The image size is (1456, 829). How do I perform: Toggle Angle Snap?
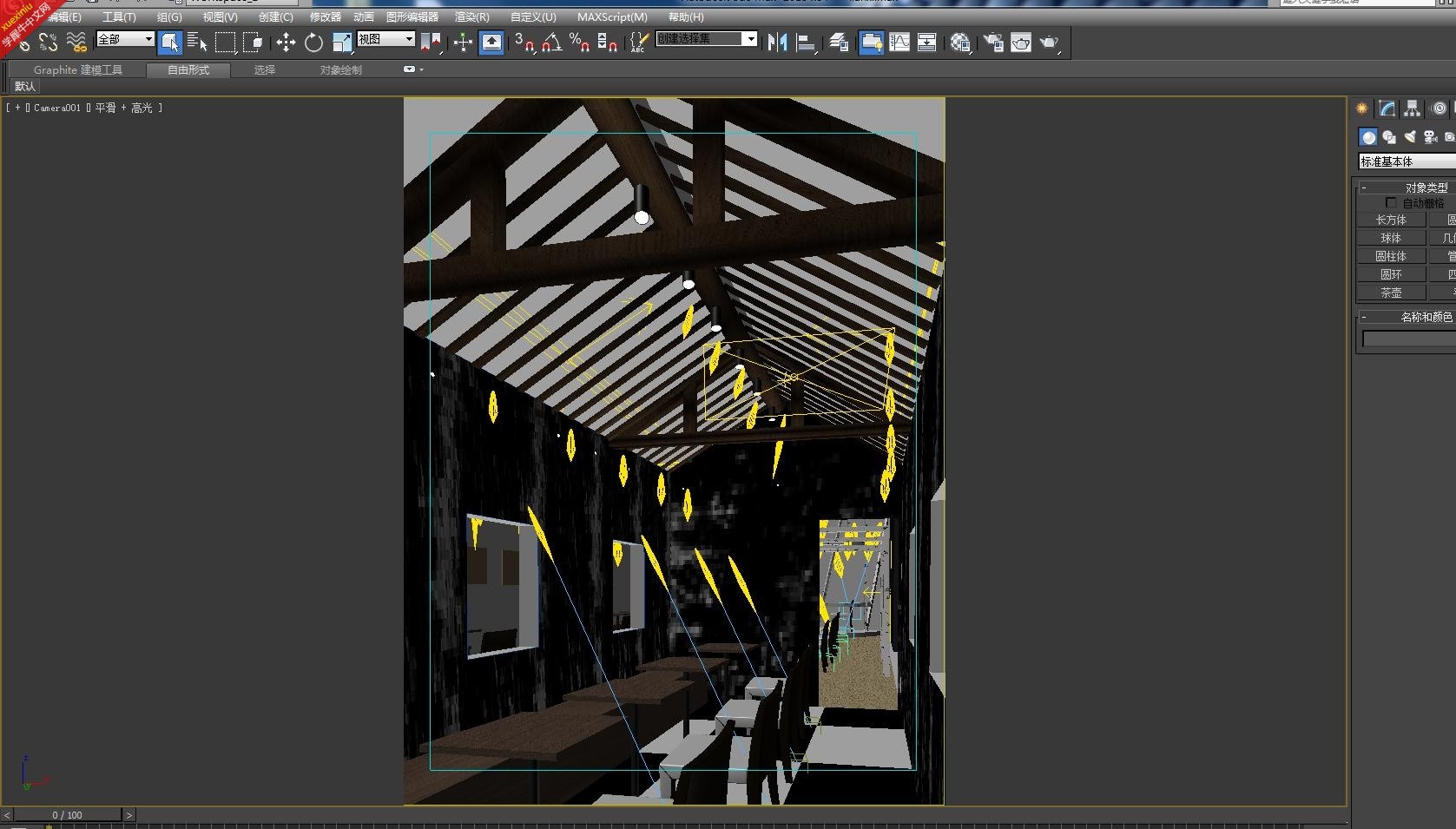coord(551,42)
